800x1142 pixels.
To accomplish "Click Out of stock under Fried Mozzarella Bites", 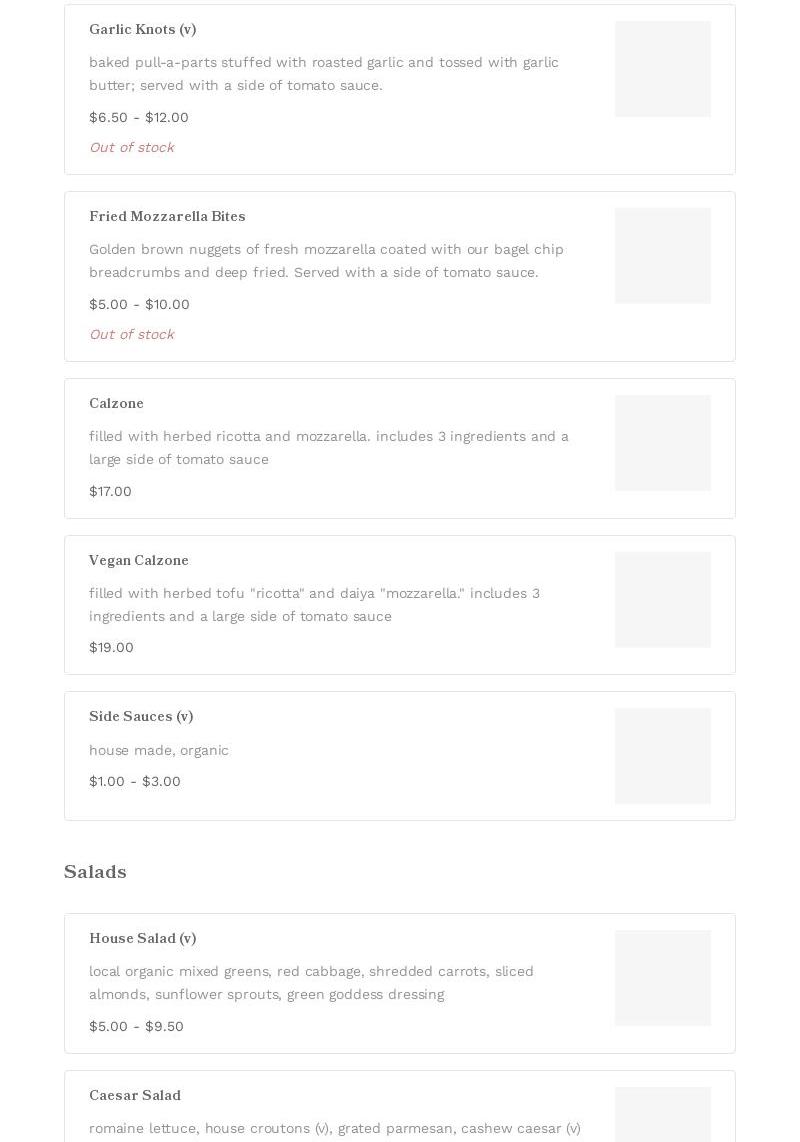I will (132, 334).
